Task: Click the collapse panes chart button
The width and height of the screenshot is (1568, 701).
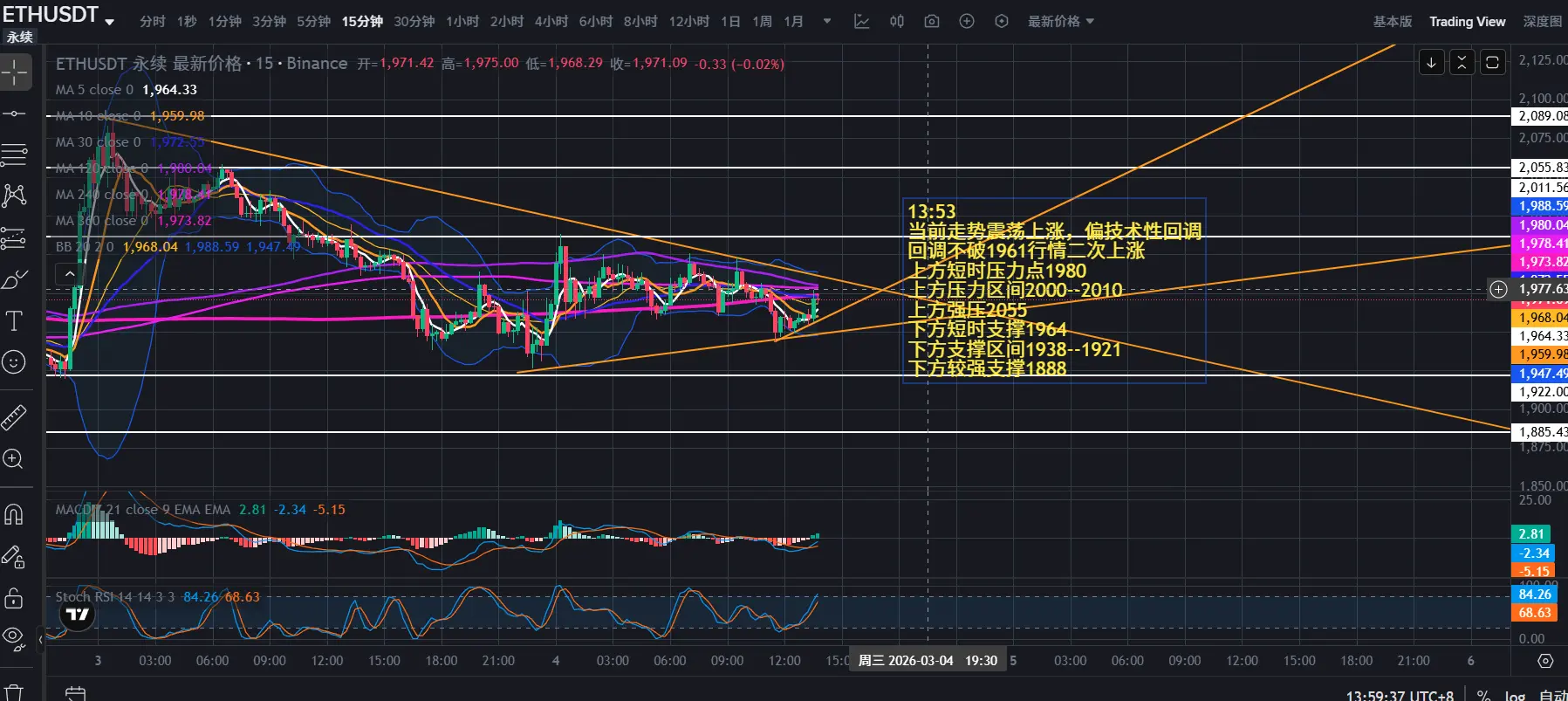Action: pyautogui.click(x=1462, y=62)
